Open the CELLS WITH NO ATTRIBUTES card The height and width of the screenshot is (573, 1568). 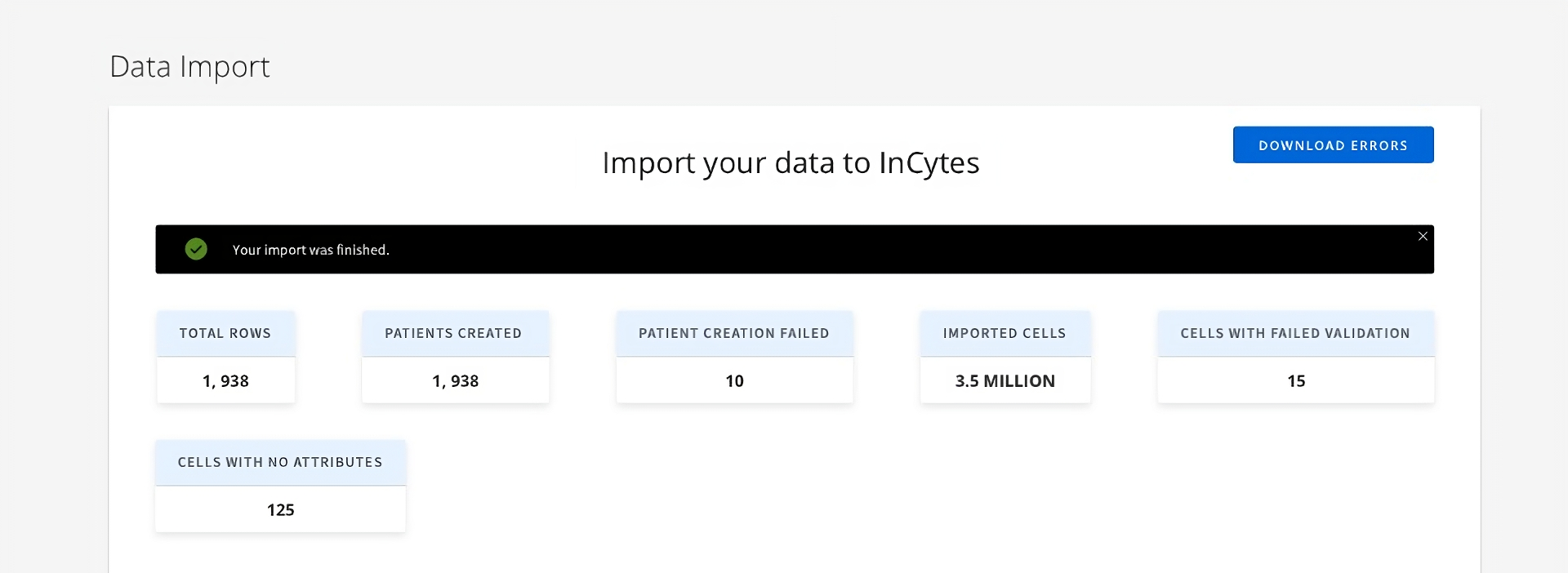(279, 486)
